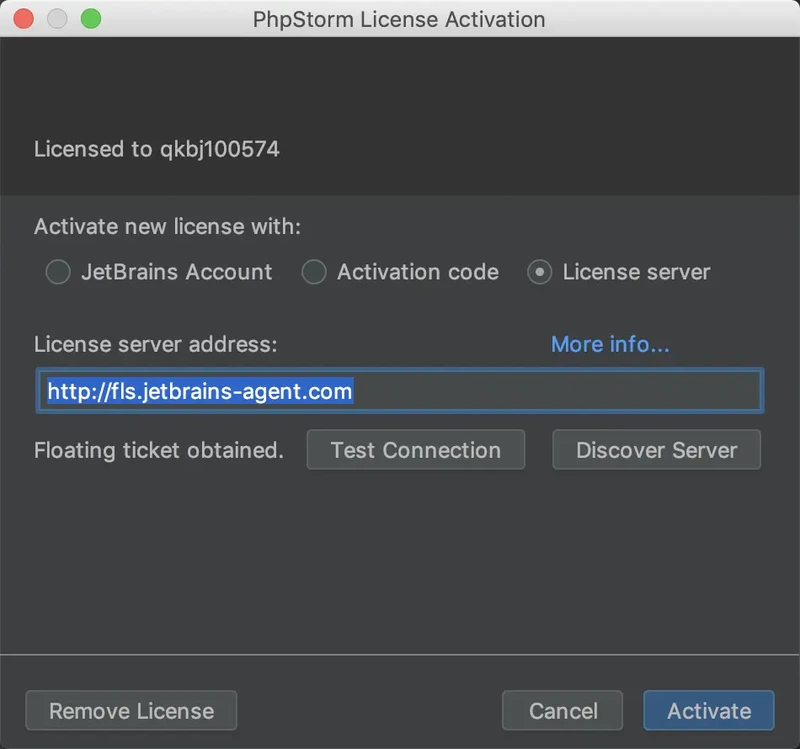Click the Activate new license with label
Screen dimensions: 800x749
click(167, 227)
